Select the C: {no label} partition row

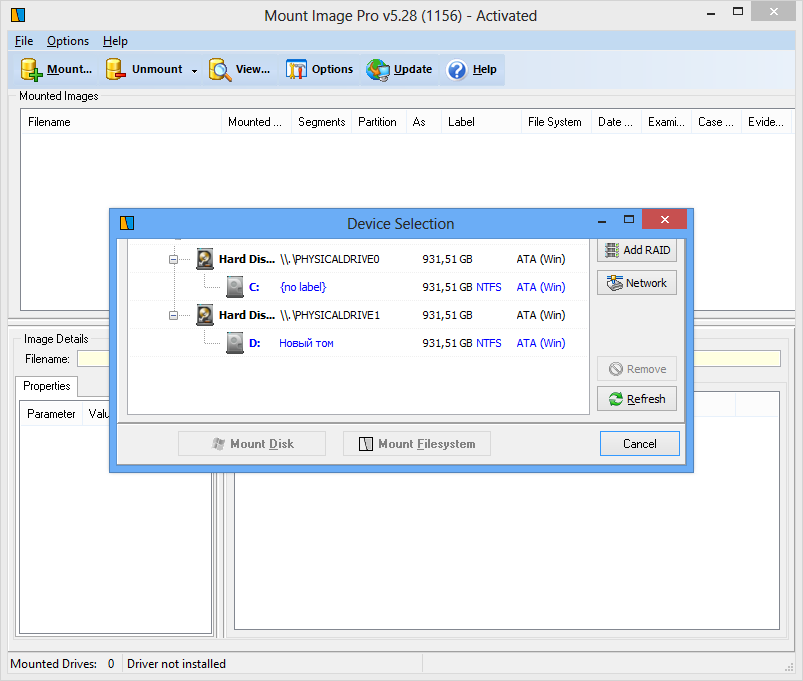[357, 287]
